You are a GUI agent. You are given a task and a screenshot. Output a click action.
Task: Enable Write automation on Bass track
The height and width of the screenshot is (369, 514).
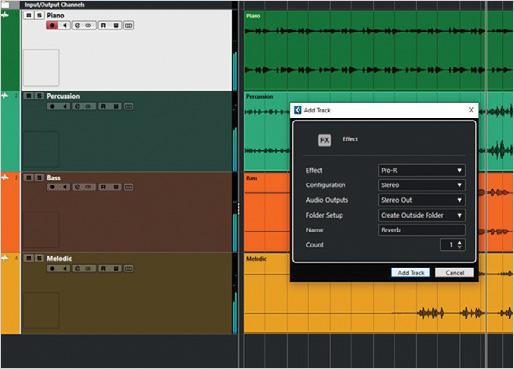pyautogui.click(x=116, y=187)
